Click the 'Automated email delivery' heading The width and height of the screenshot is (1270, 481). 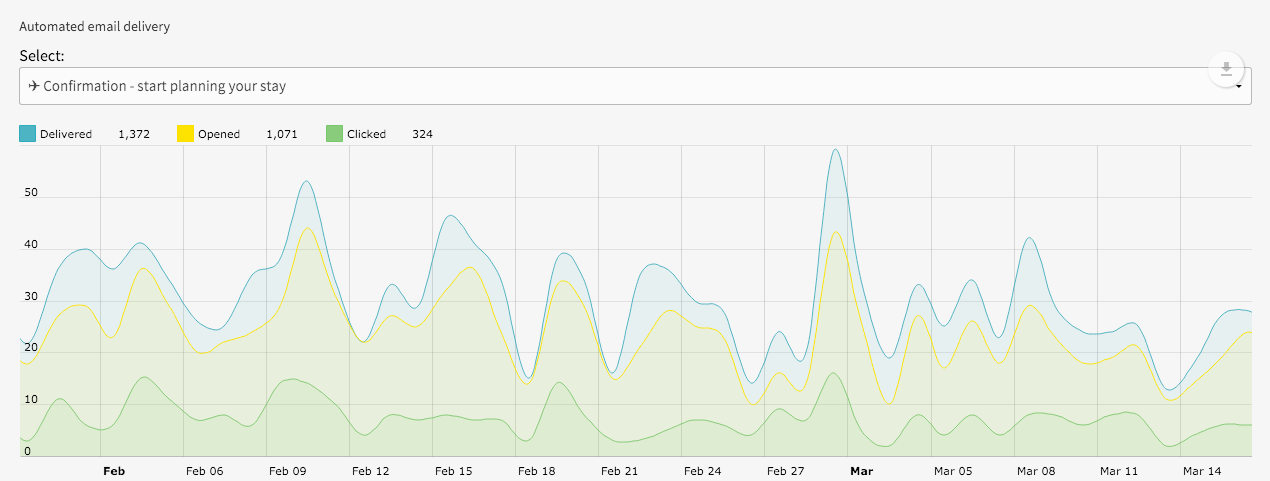coord(94,27)
